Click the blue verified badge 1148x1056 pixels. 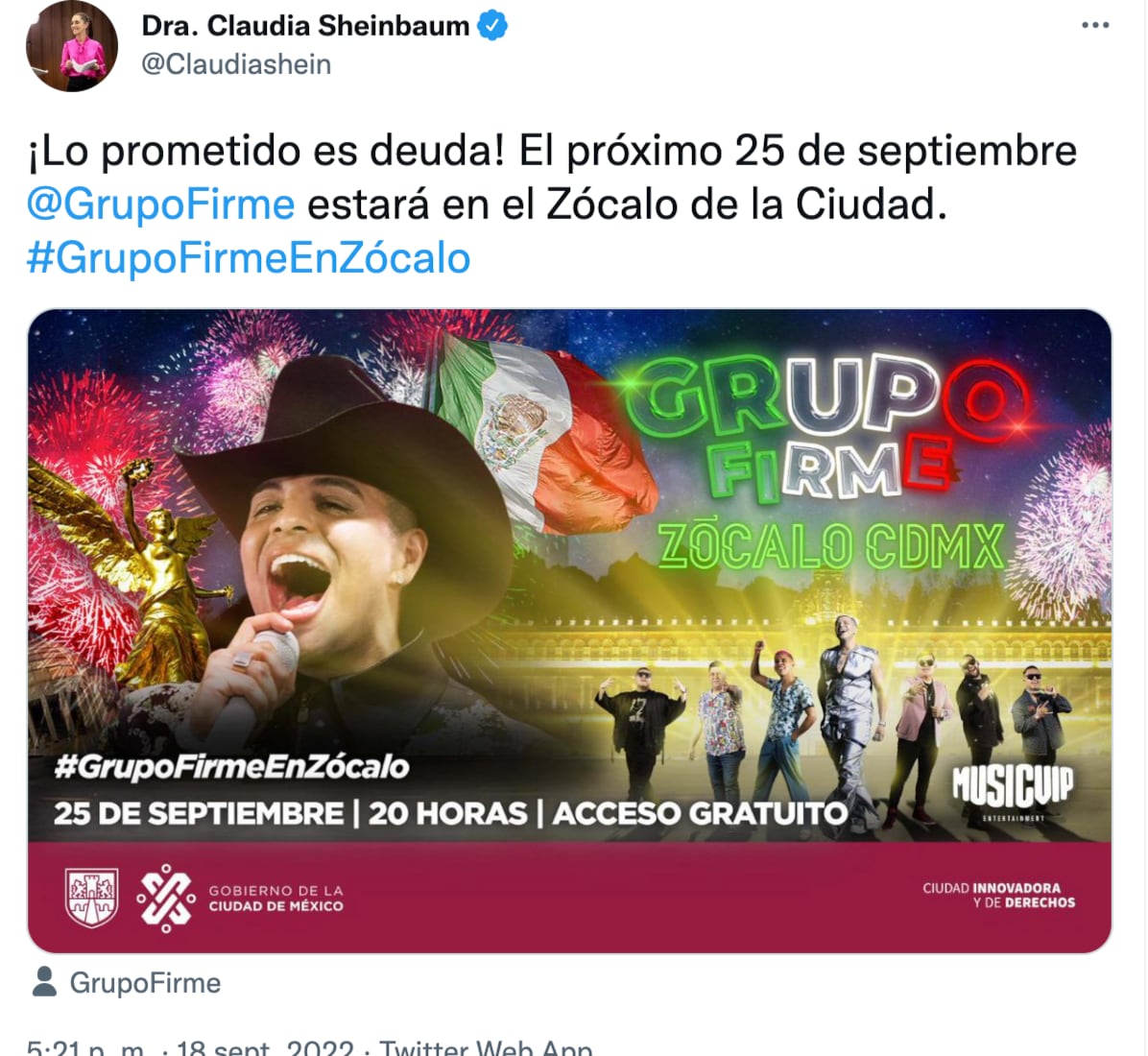(x=492, y=26)
